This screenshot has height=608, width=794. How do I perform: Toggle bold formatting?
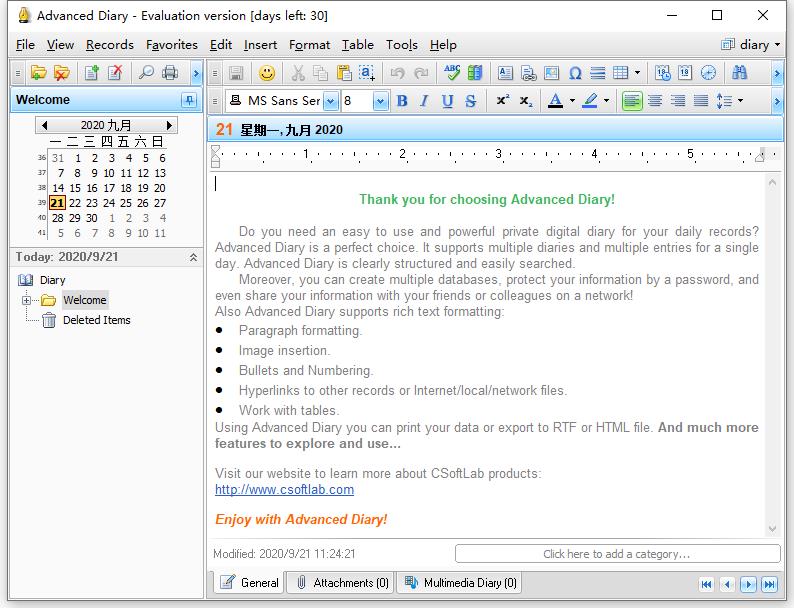[x=402, y=101]
